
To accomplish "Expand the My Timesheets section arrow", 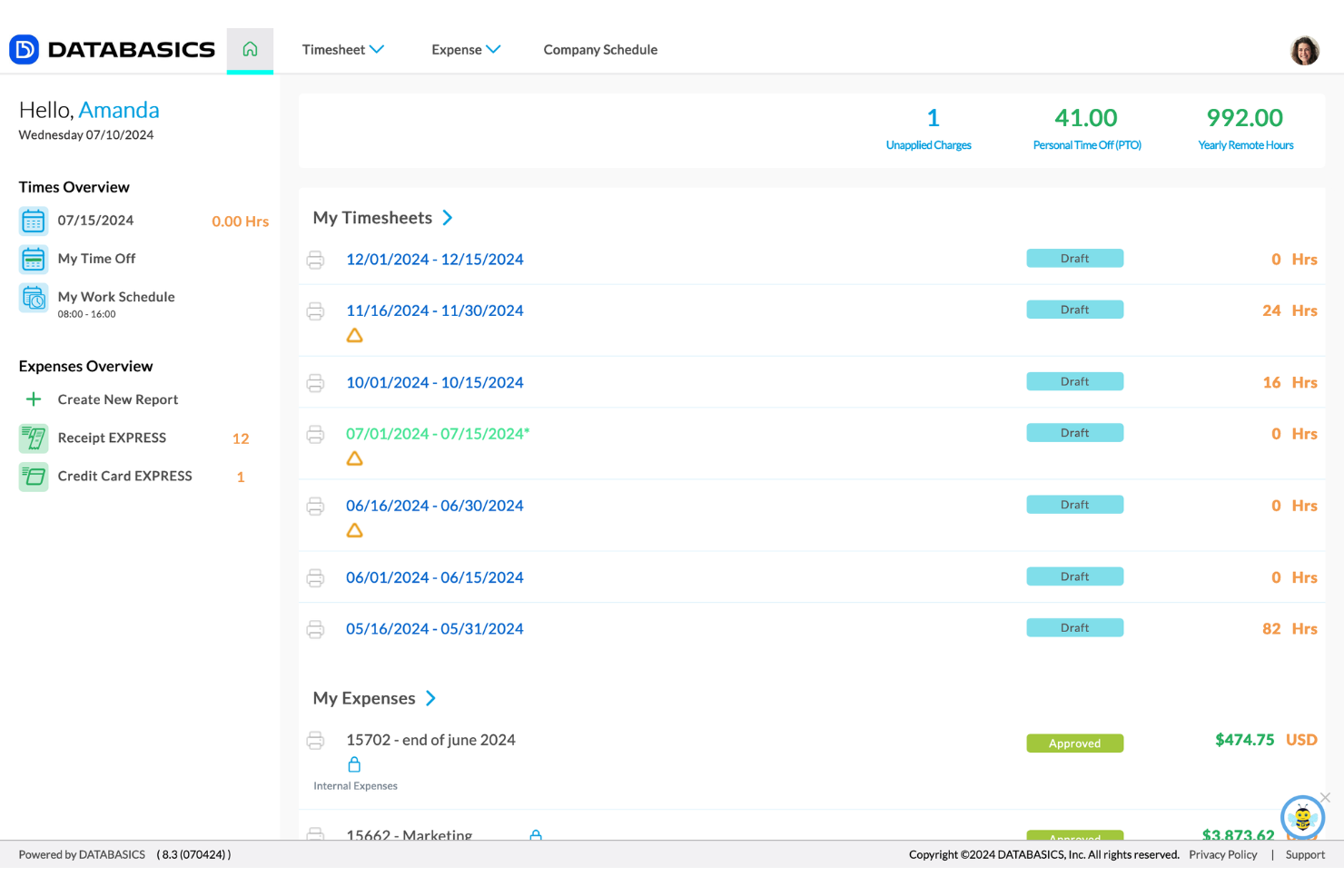I will [x=447, y=218].
